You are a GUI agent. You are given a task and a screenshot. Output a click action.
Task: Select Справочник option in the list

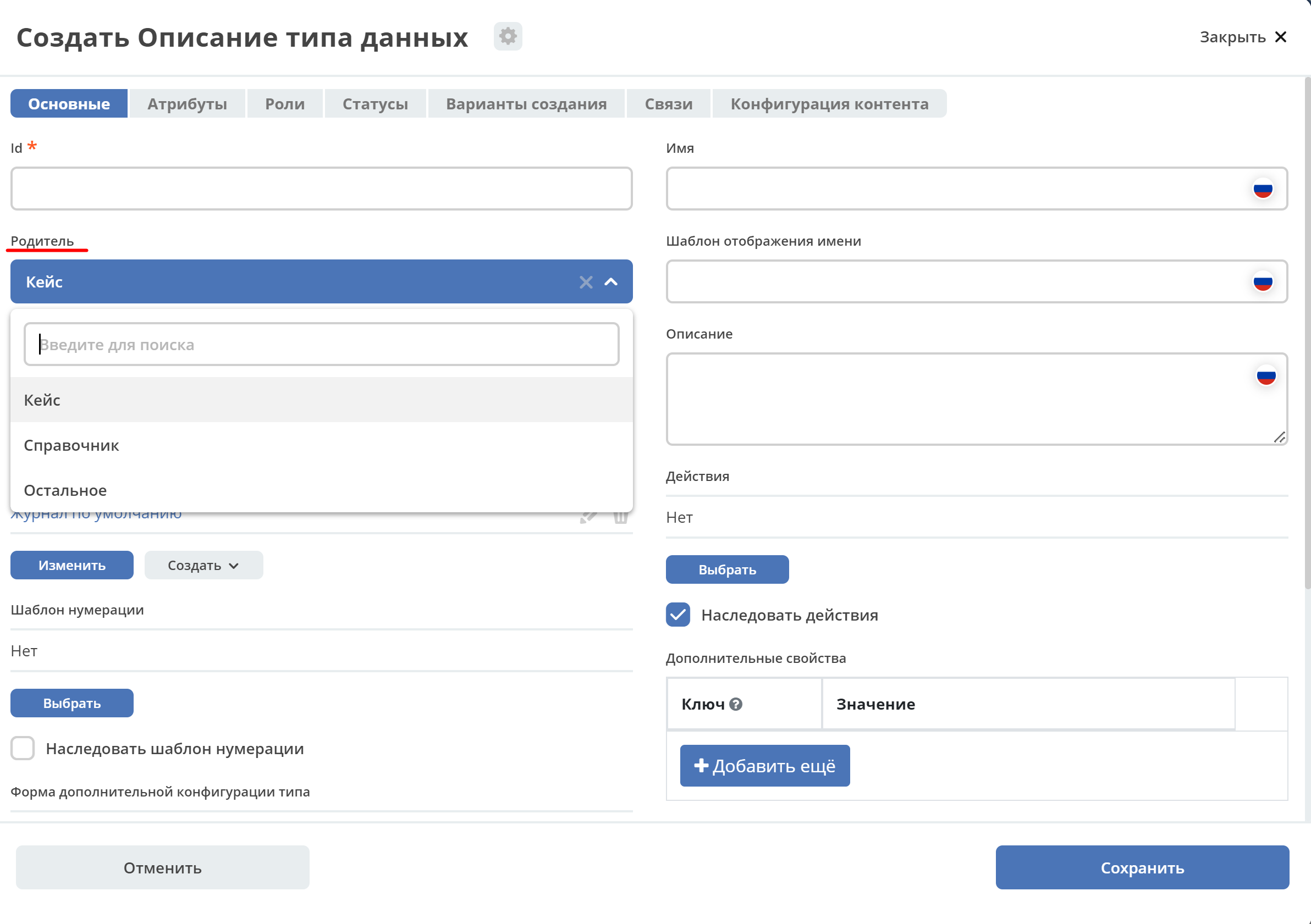pos(322,445)
